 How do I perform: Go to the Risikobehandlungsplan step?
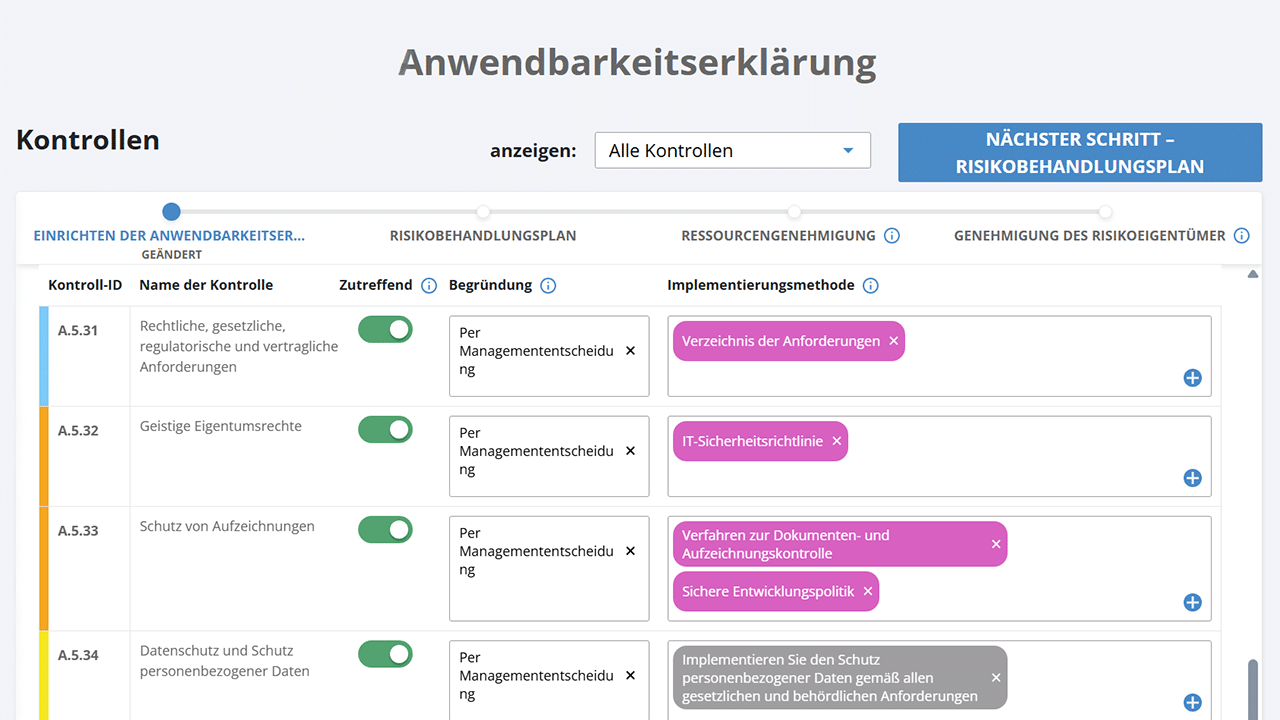[x=483, y=236]
